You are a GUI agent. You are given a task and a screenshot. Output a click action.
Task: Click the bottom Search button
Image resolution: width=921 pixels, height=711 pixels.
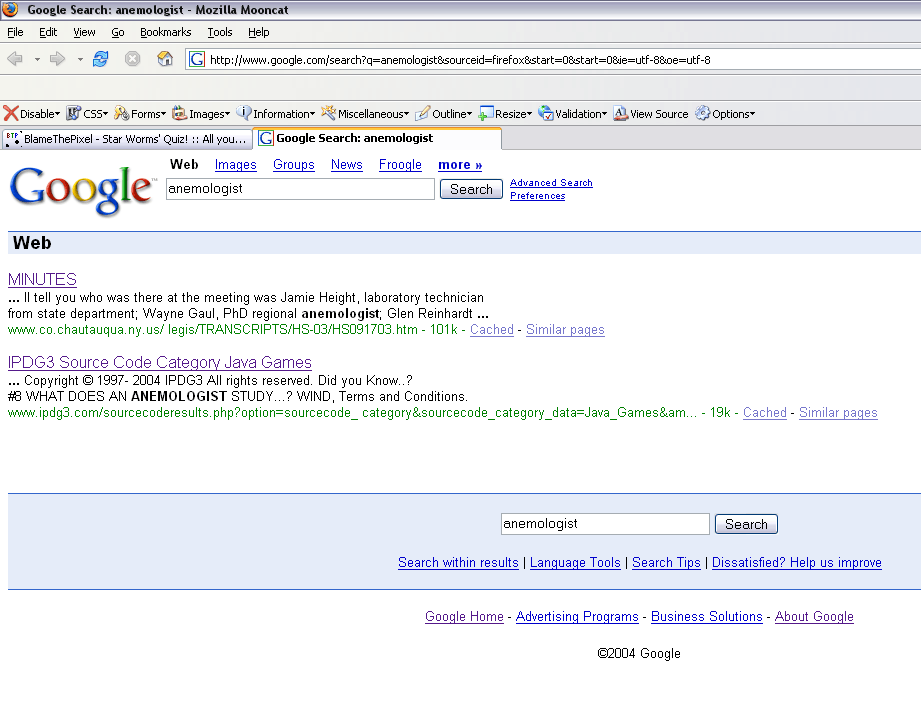coord(746,524)
